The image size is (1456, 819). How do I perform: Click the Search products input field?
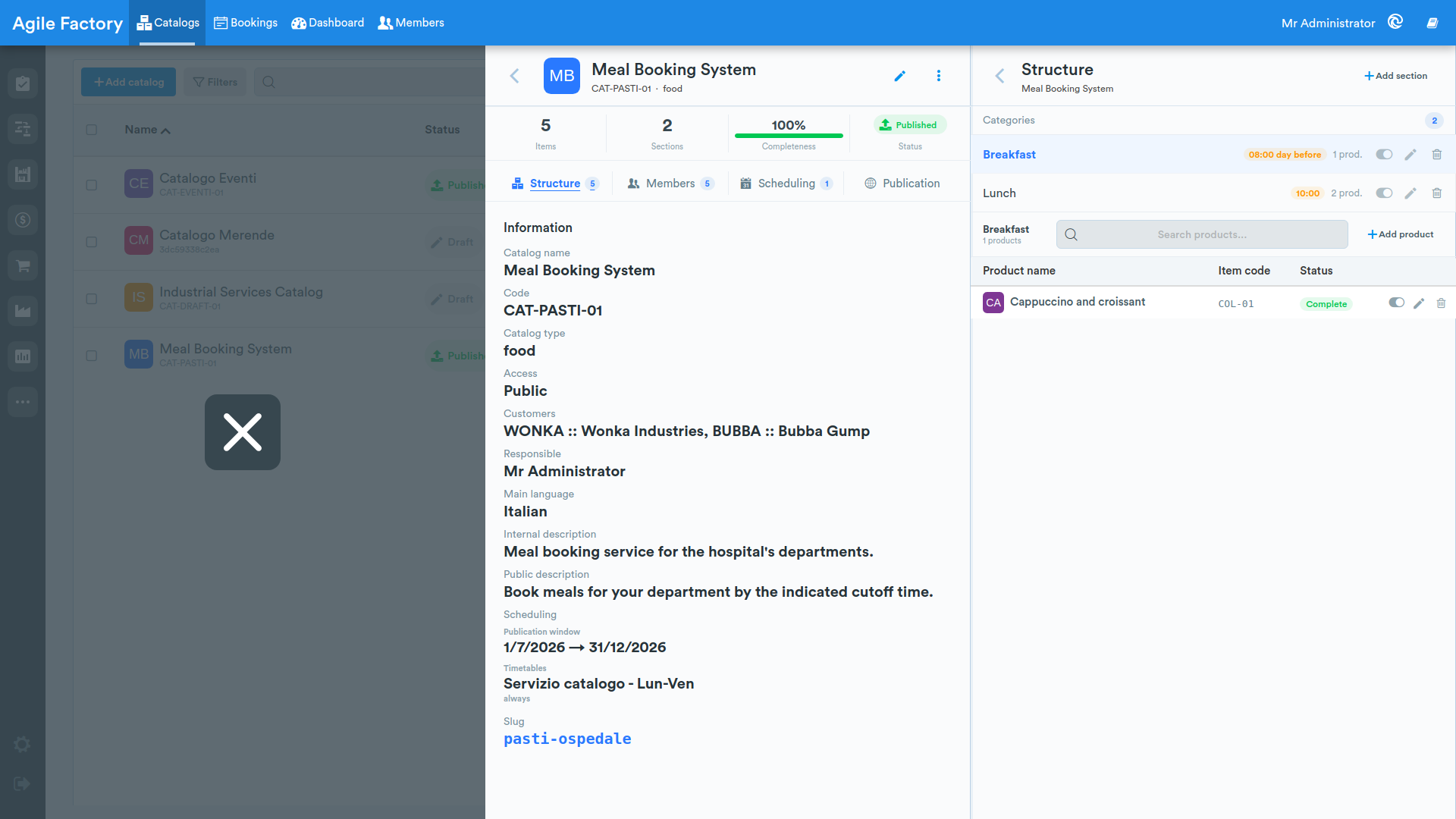tap(1202, 234)
